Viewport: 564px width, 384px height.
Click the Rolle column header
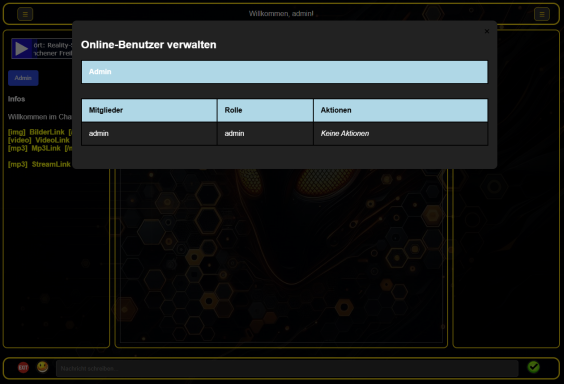(265, 110)
